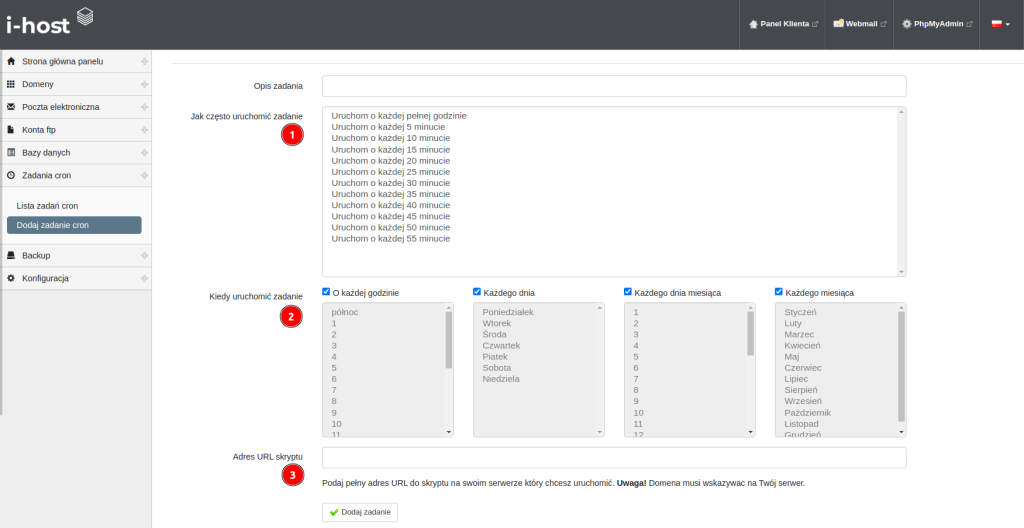The width and height of the screenshot is (1024, 528).
Task: Click the i-host logo icon
Action: pos(85,16)
